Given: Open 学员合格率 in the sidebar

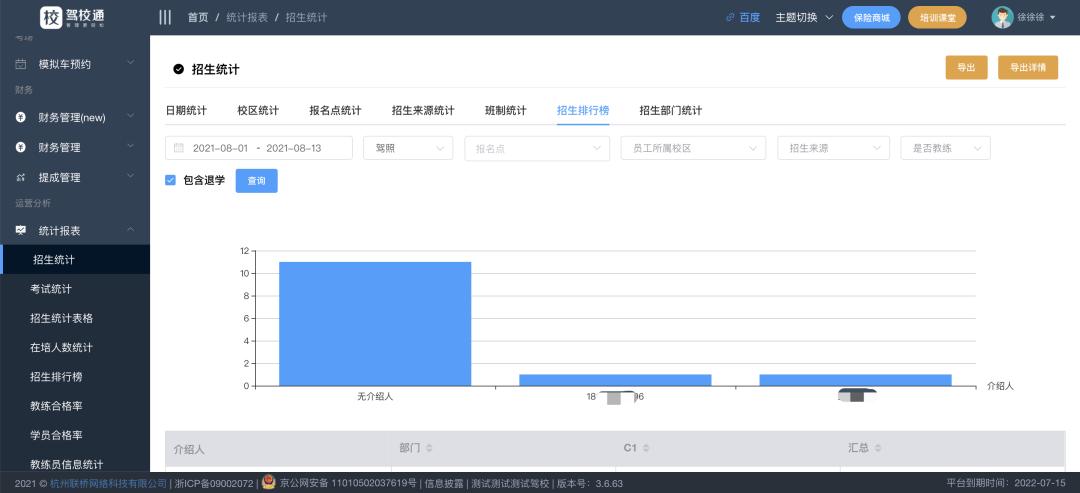Looking at the screenshot, I should [x=74, y=435].
